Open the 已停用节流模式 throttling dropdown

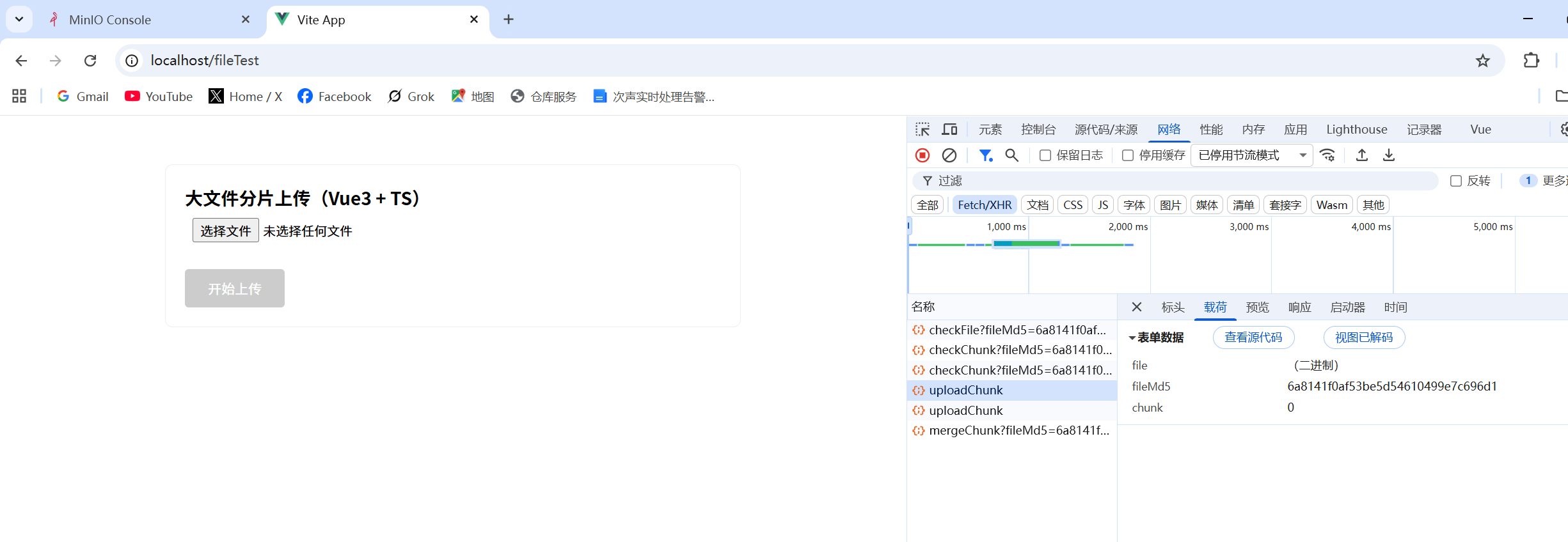tap(1251, 155)
